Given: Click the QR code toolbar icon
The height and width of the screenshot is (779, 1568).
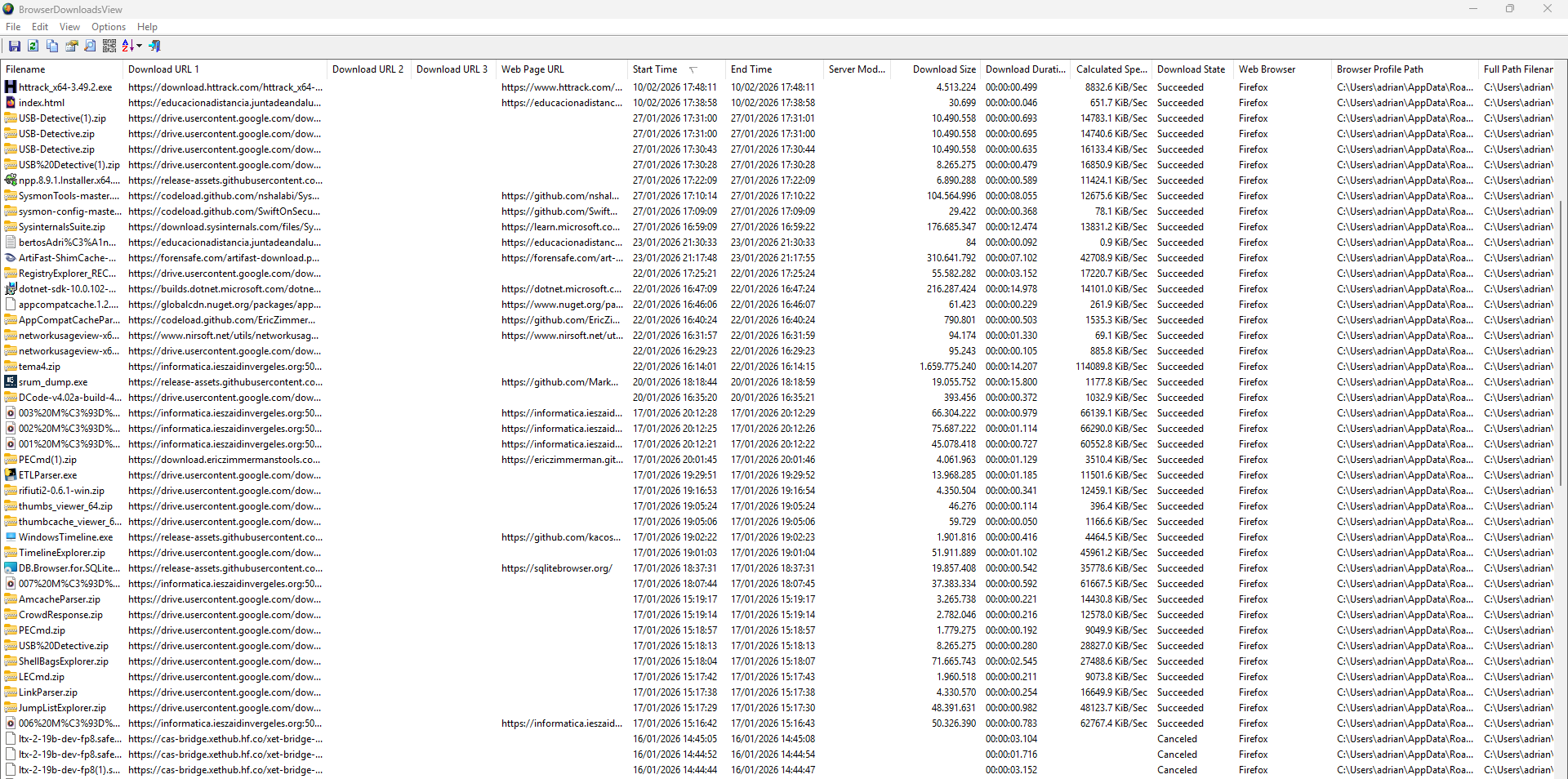Looking at the screenshot, I should pyautogui.click(x=109, y=47).
